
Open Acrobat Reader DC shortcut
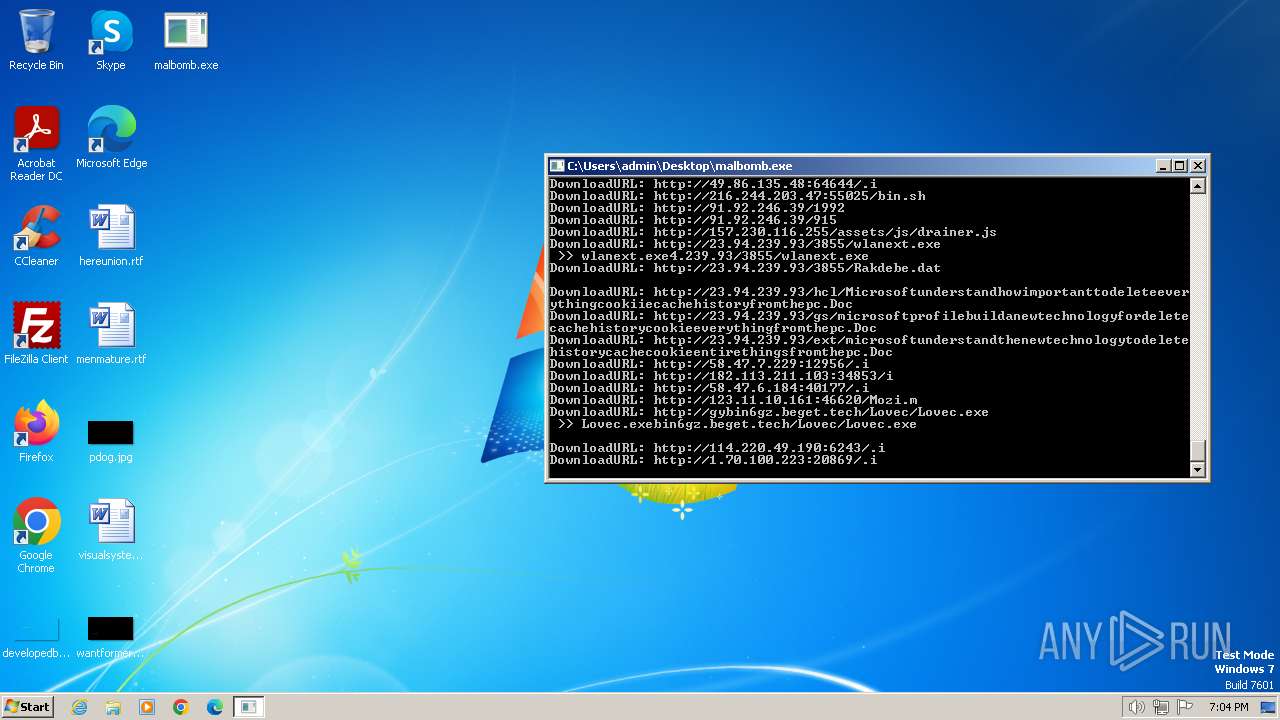coord(36,143)
